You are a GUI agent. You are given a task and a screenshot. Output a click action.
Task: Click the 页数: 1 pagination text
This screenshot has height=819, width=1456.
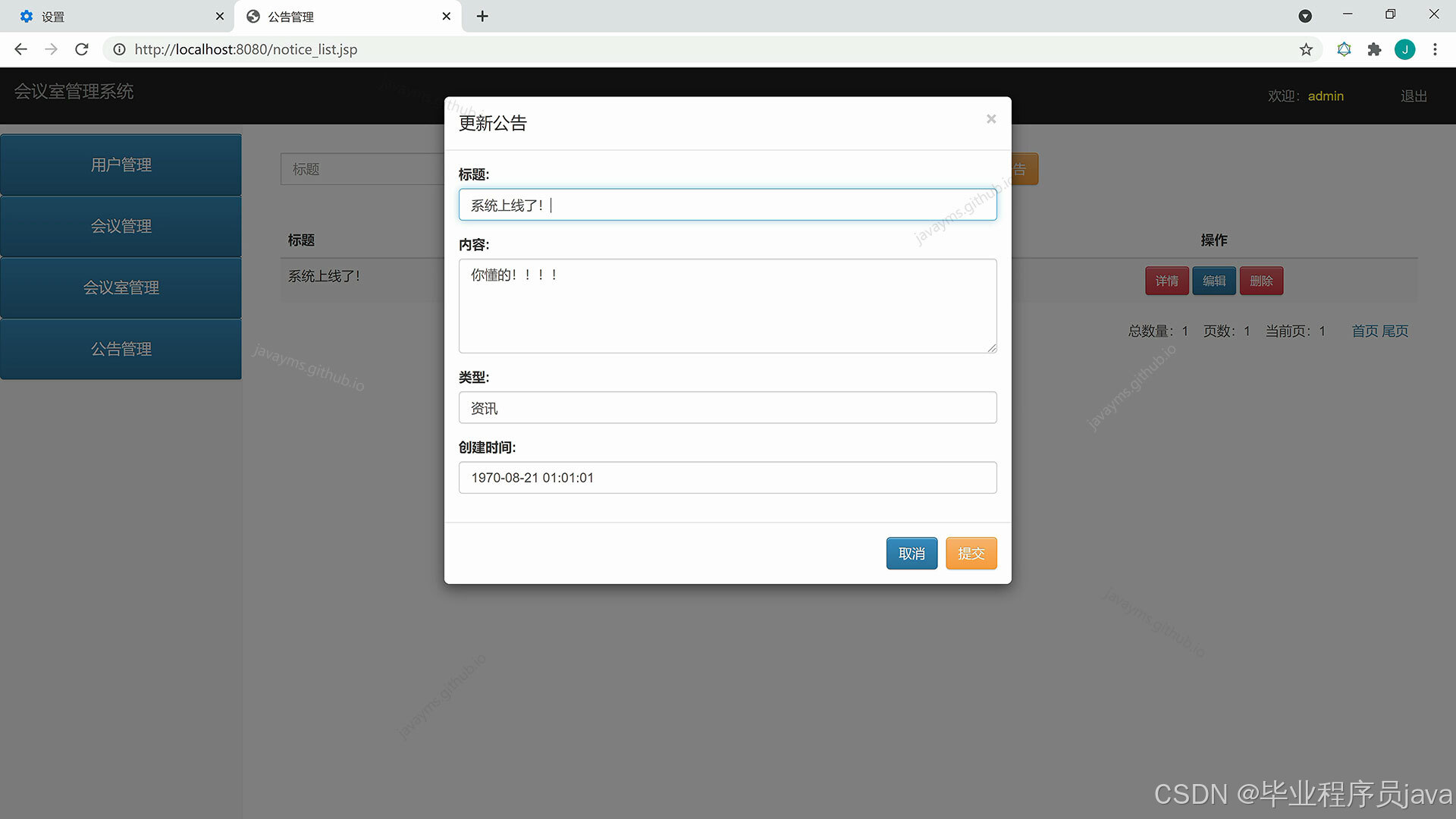(1226, 331)
